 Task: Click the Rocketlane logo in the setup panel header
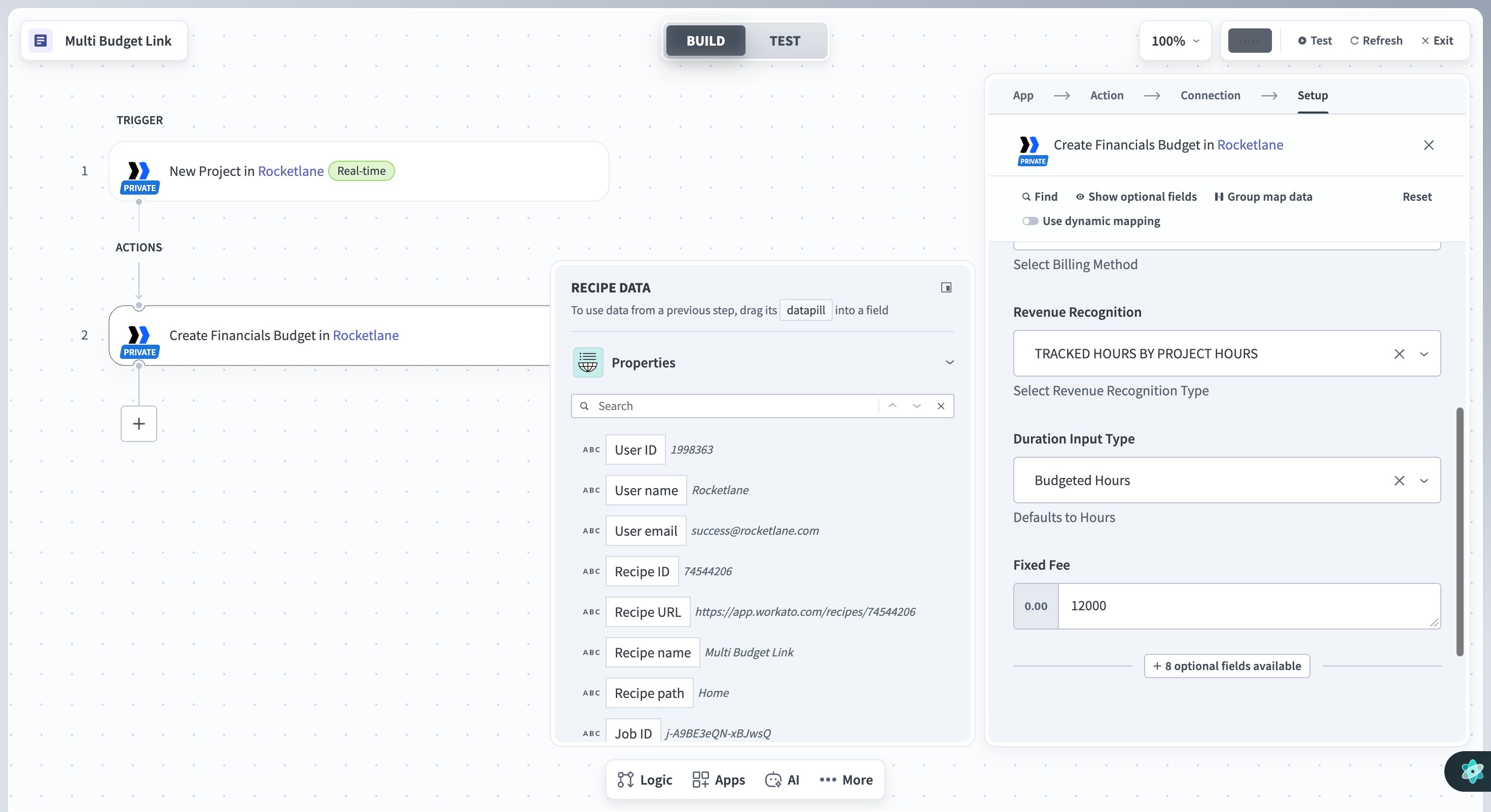pyautogui.click(x=1029, y=144)
